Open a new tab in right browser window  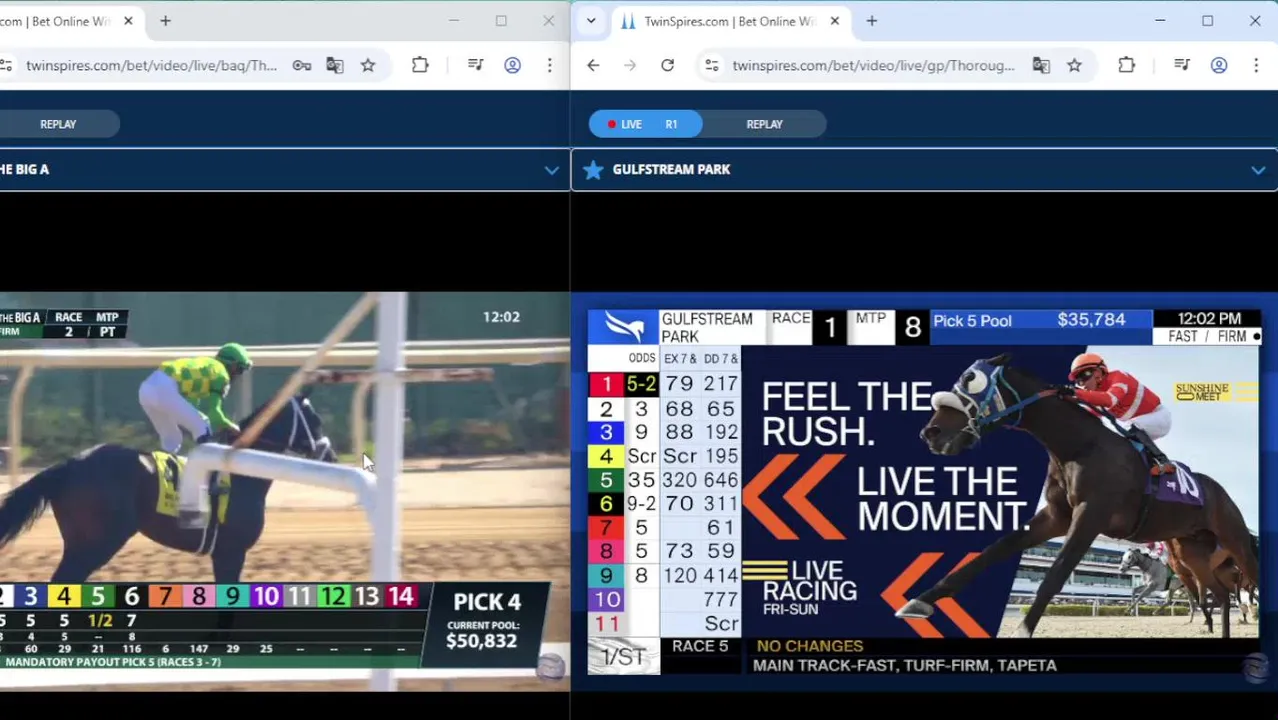coord(871,21)
